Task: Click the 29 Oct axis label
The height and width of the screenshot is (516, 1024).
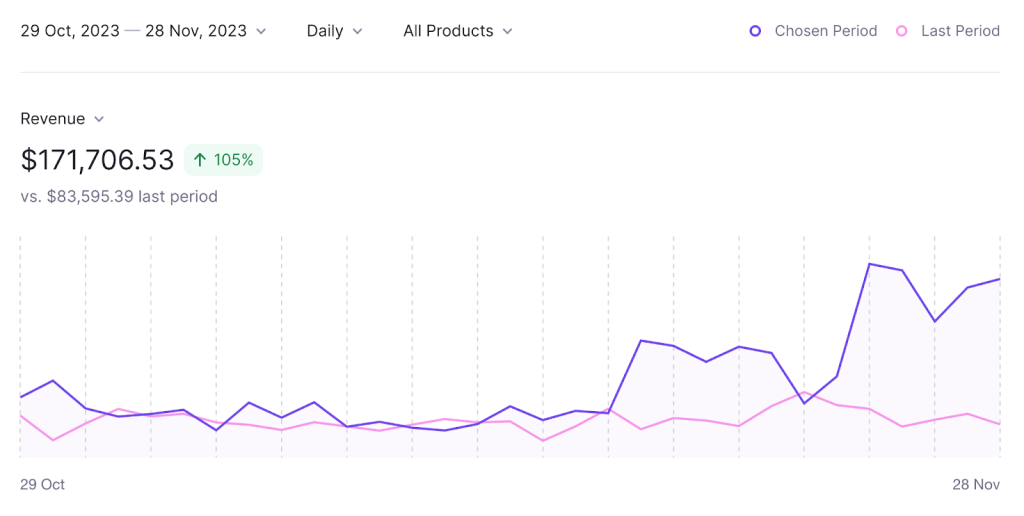Action: (x=42, y=484)
